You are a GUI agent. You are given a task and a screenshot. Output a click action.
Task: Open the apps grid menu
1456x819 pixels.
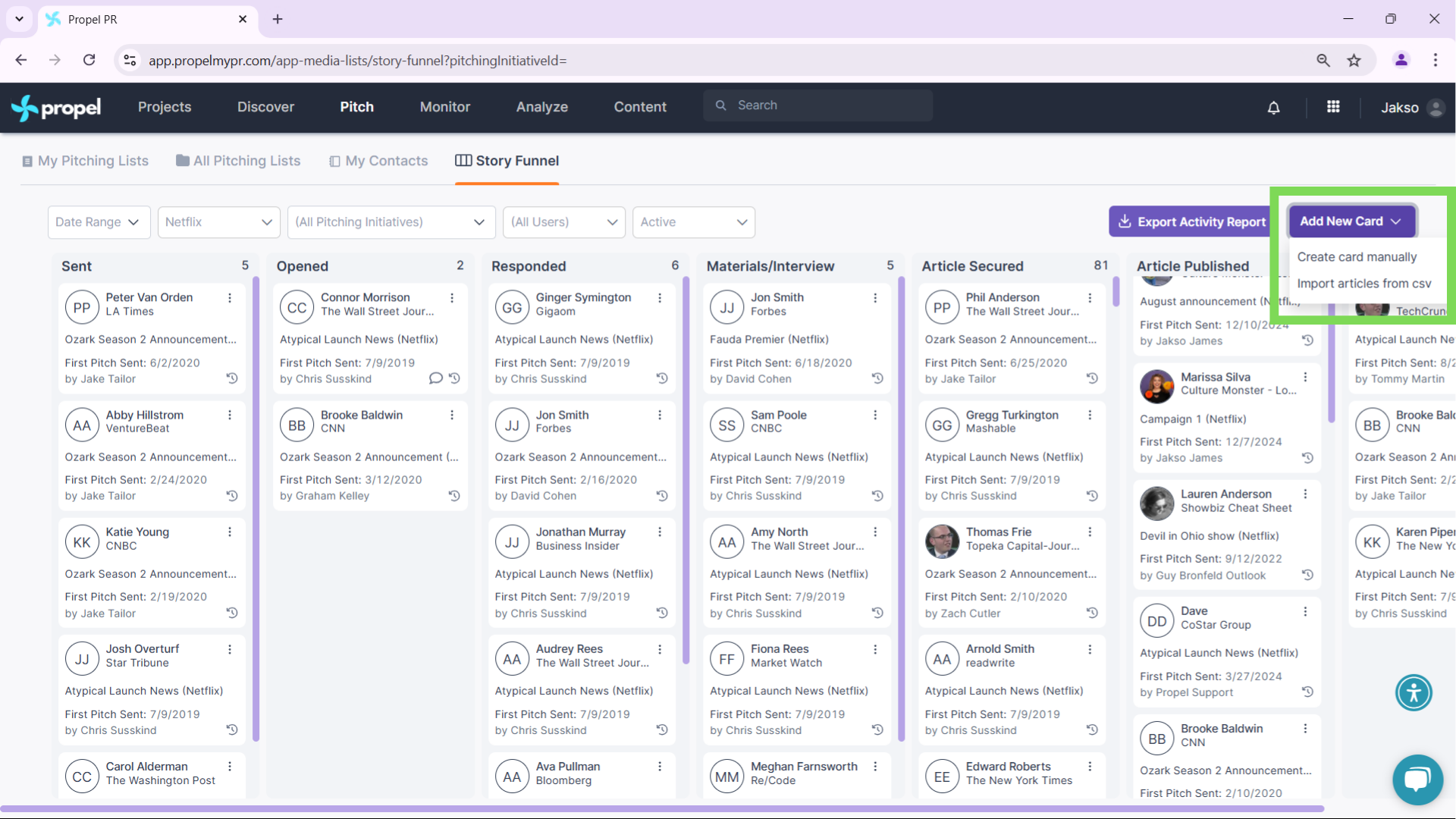click(1333, 107)
